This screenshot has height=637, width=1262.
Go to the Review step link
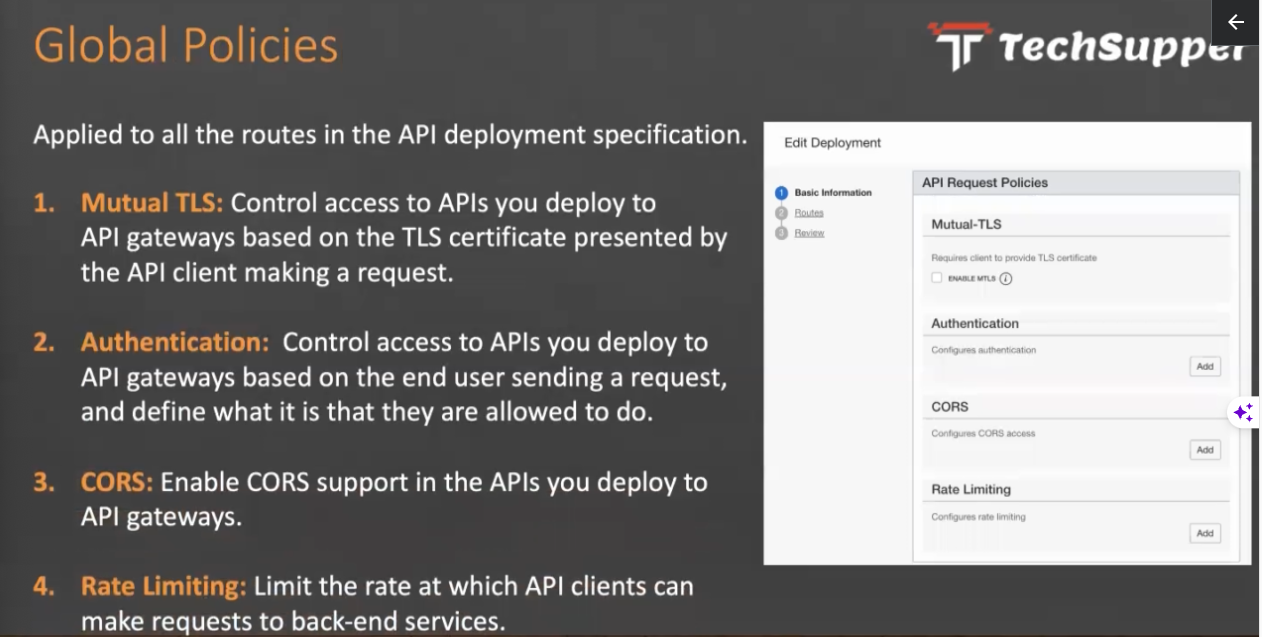809,233
